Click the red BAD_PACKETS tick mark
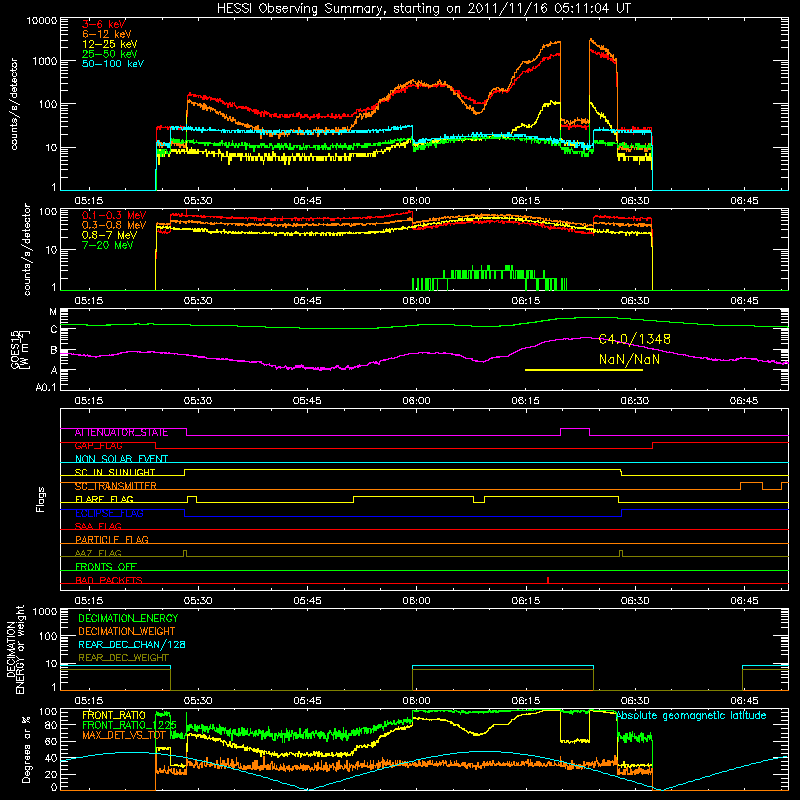 point(548,580)
